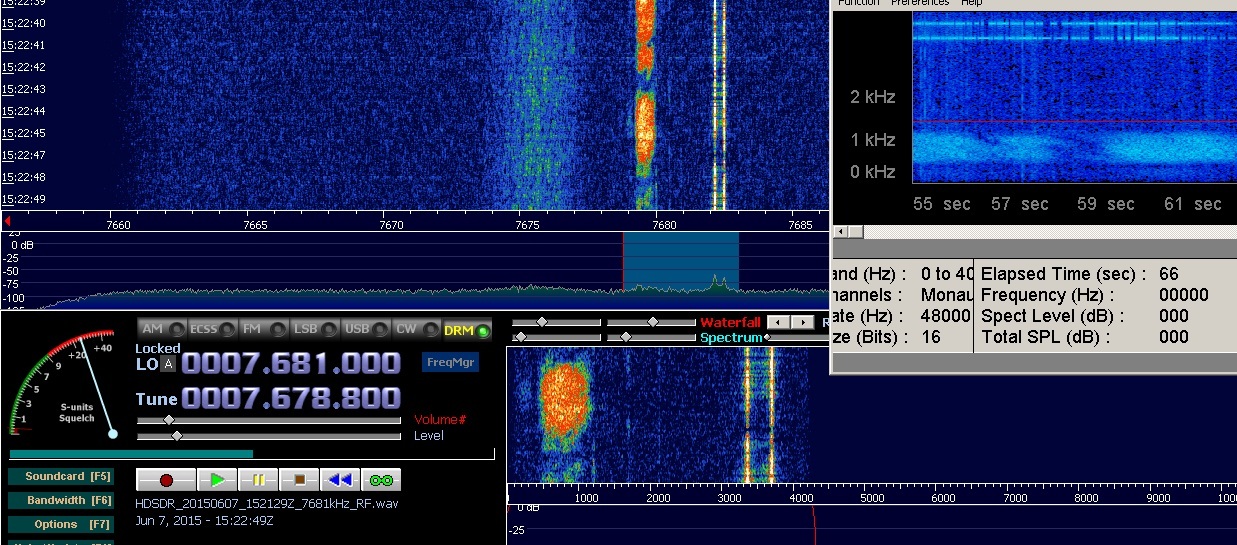Switch to FM mode

(x=265, y=329)
